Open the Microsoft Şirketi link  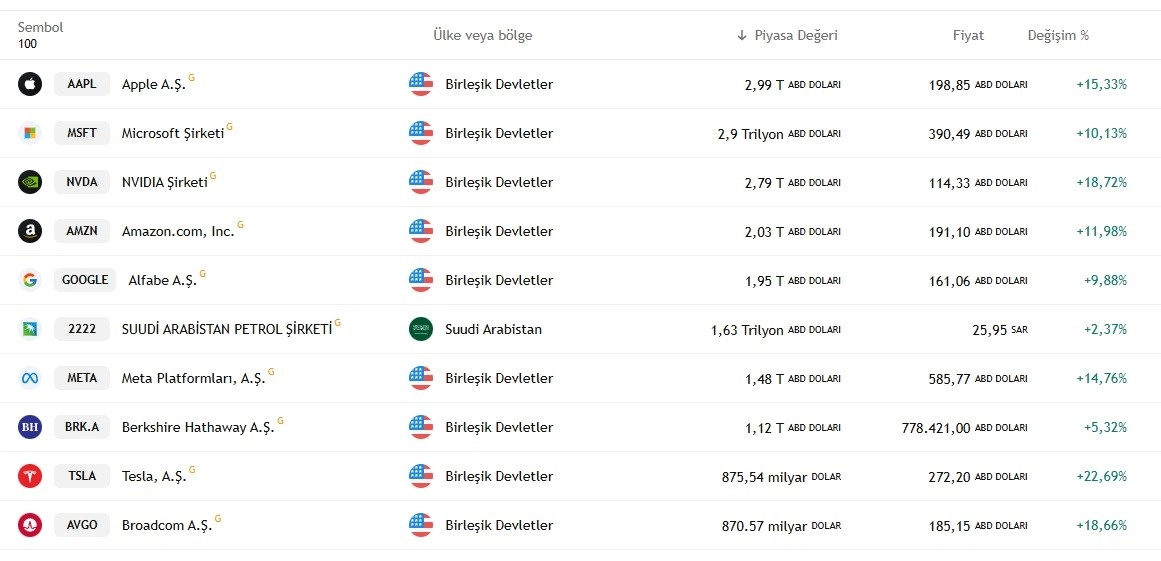pyautogui.click(x=173, y=134)
